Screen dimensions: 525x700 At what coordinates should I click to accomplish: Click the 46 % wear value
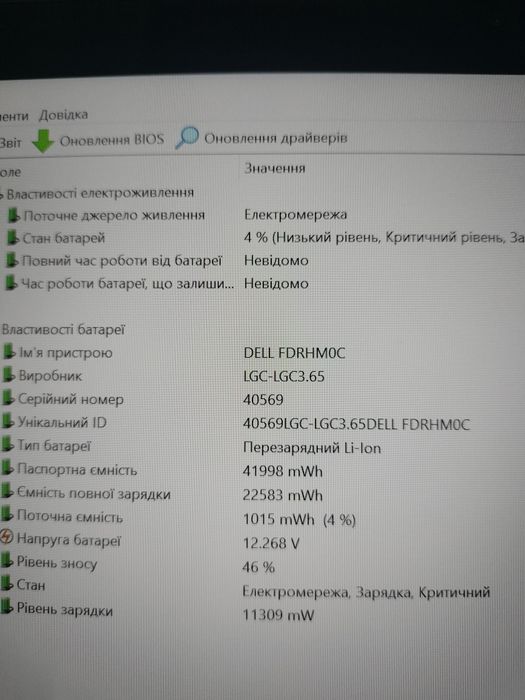point(258,567)
